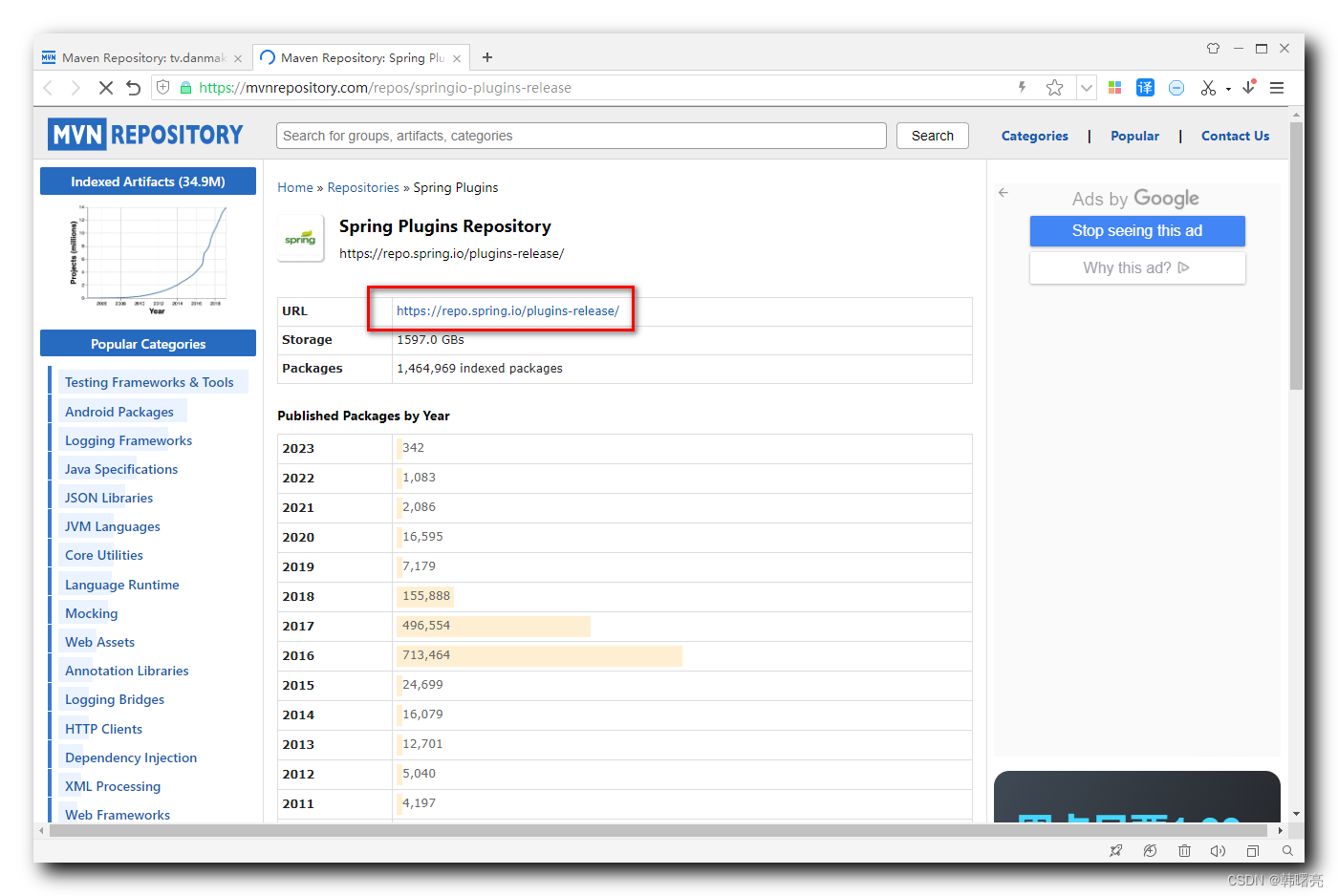
Task: Open the colorful apps grid extension icon
Action: point(1114,88)
